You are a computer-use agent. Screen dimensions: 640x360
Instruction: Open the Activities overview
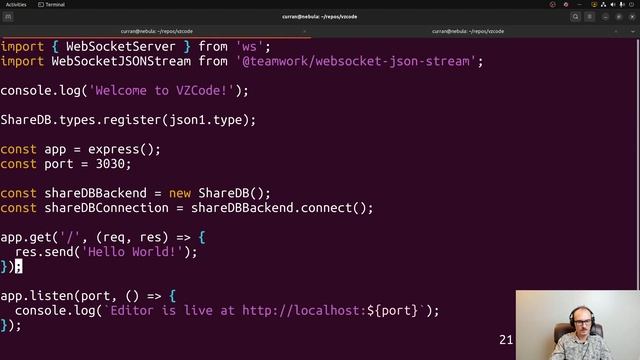point(16,4)
